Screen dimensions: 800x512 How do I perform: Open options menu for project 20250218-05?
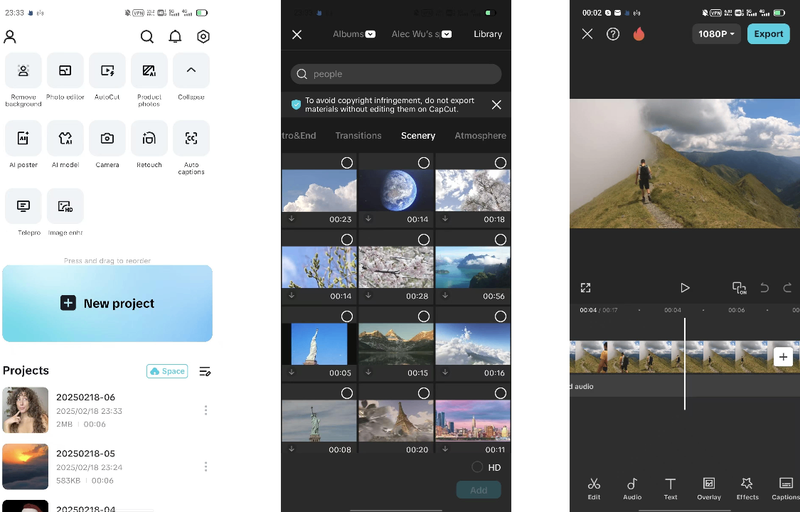pyautogui.click(x=206, y=467)
